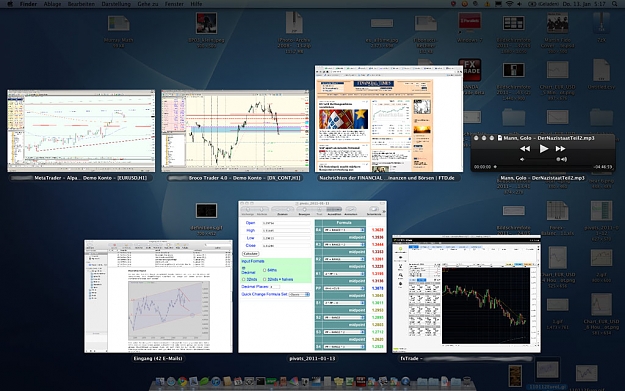The width and height of the screenshot is (625, 391).
Task: Open the S3 formula dropdown in pivots
Action: 344,332
